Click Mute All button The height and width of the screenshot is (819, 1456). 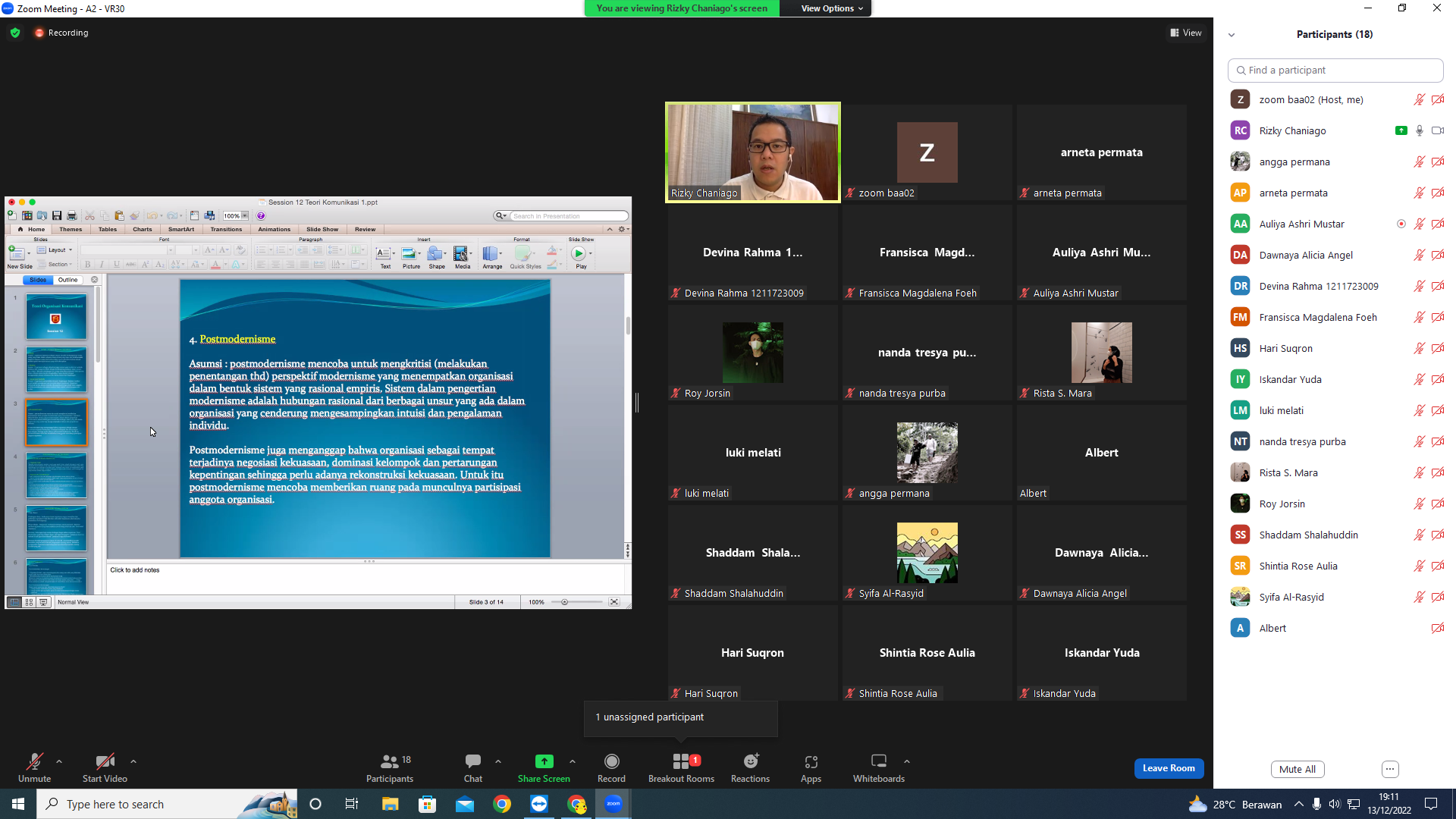pyautogui.click(x=1298, y=769)
